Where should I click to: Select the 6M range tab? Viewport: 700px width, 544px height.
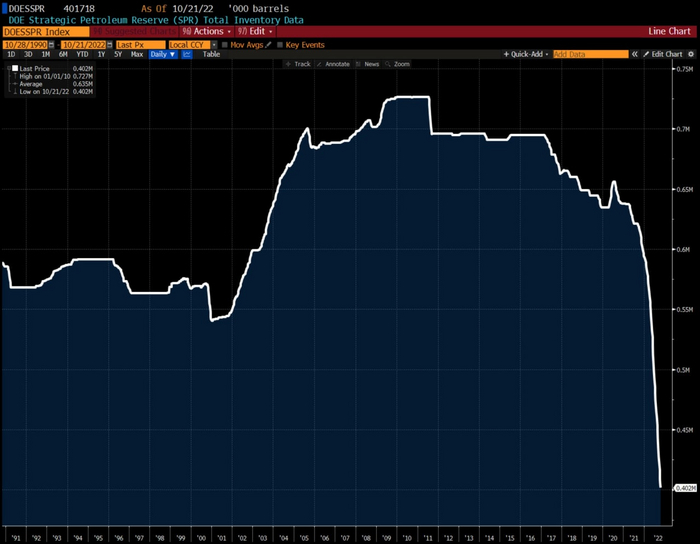tap(63, 54)
